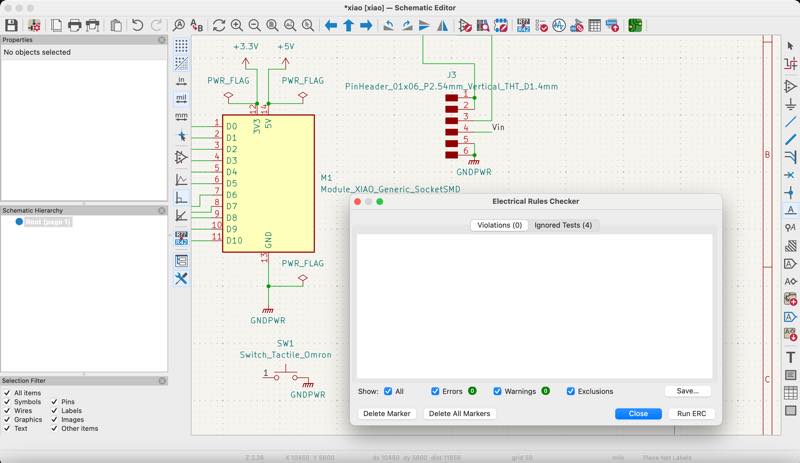Open Symbol Fields Table editor

tap(594, 25)
